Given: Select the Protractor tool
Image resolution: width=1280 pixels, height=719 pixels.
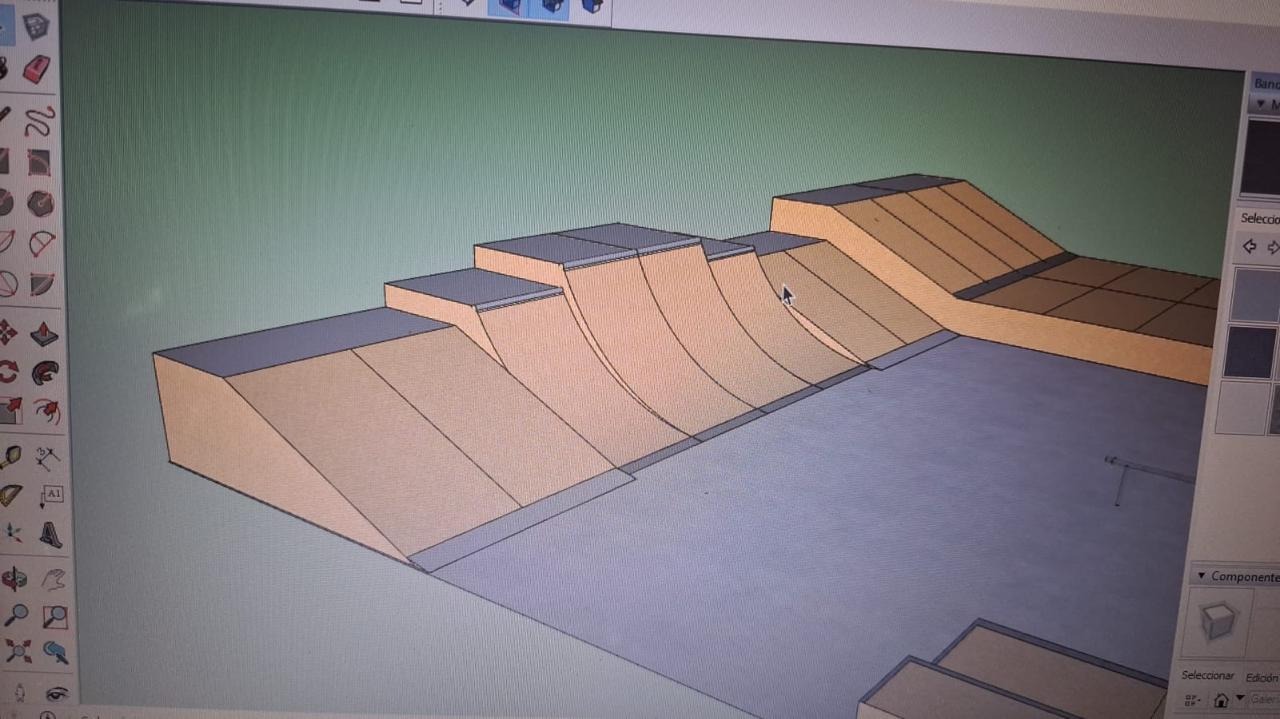Looking at the screenshot, I should click(11, 496).
